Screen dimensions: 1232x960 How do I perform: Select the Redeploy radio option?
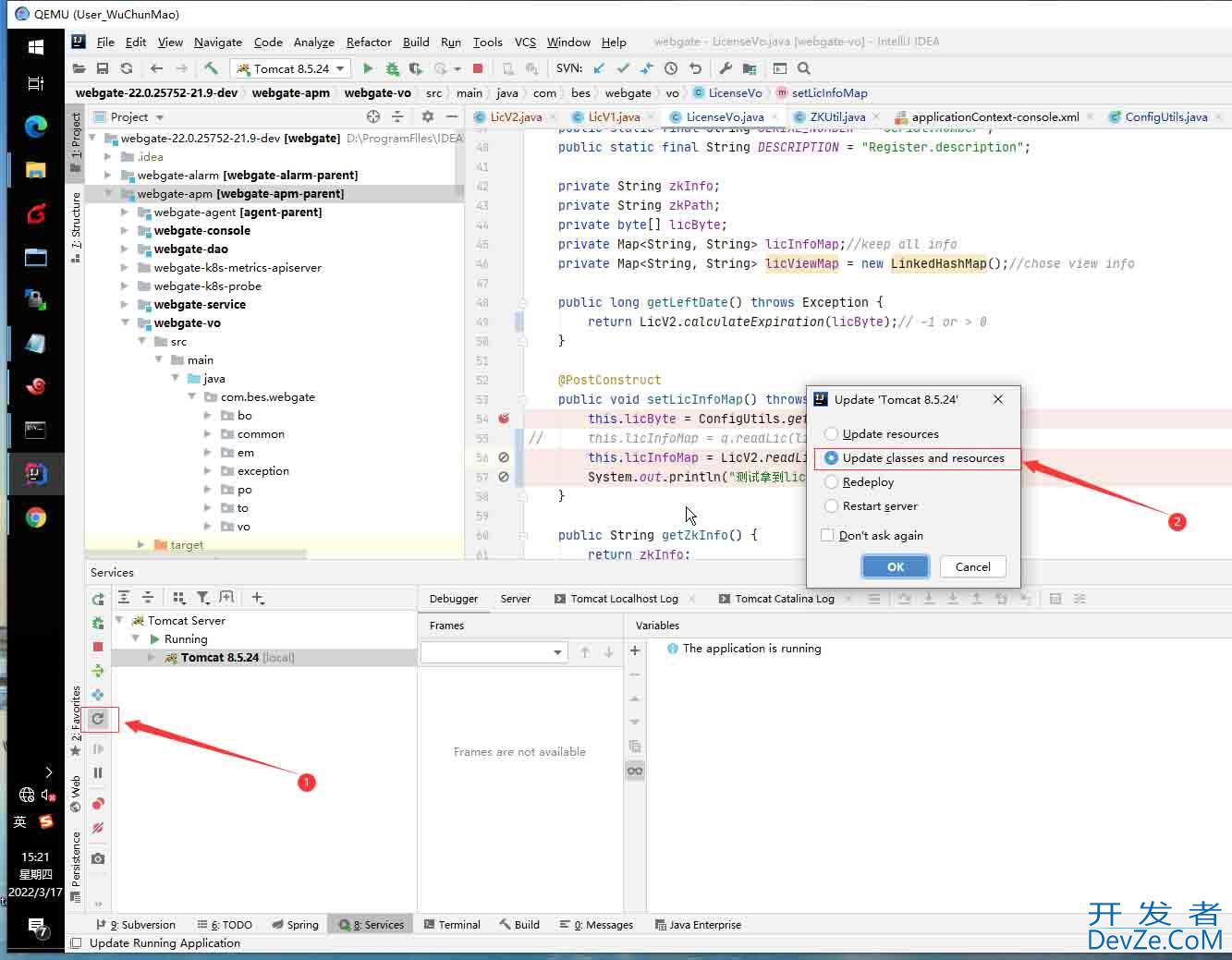click(859, 481)
